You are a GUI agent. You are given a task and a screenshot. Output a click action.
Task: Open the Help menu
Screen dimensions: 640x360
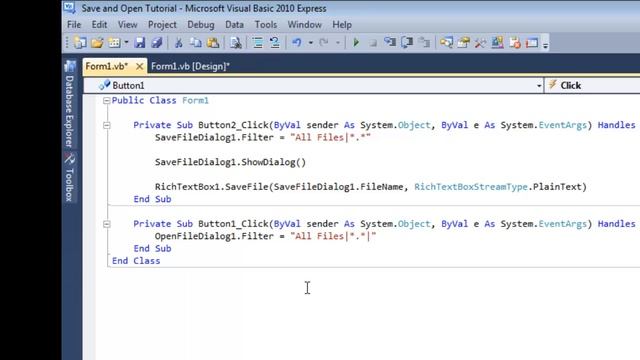point(342,25)
